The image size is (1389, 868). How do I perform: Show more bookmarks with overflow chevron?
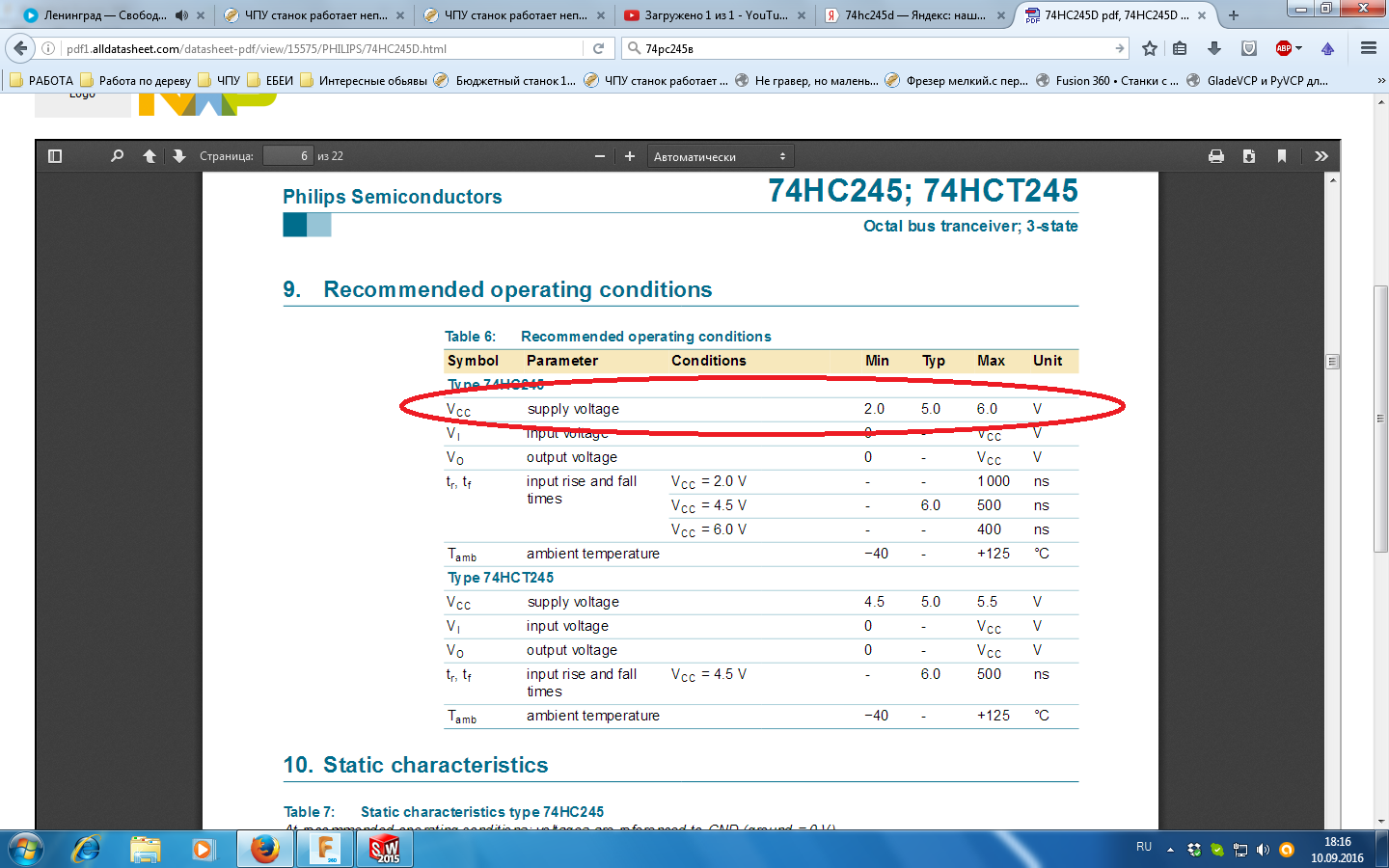[1380, 81]
